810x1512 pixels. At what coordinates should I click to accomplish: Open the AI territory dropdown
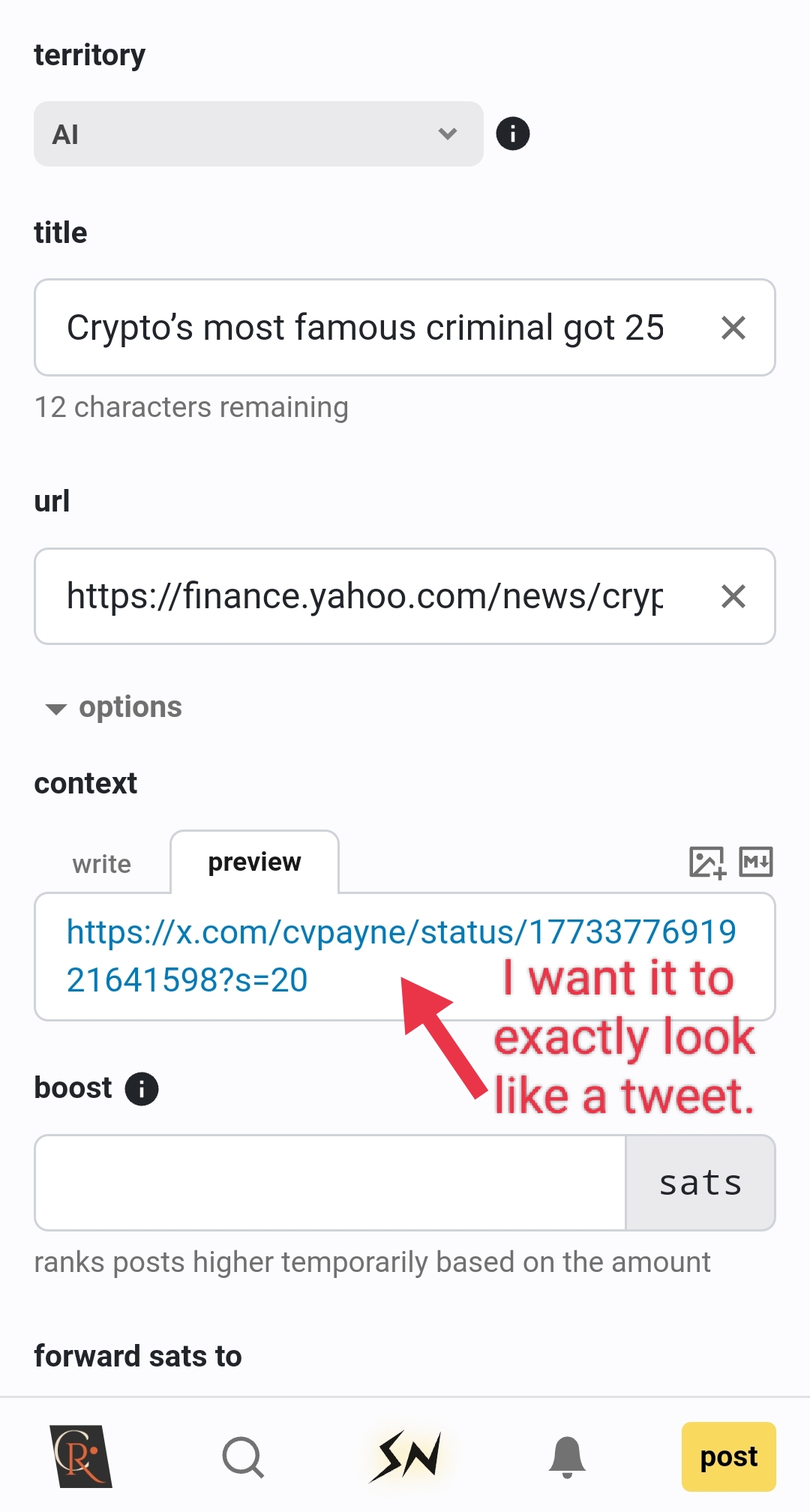[x=258, y=134]
